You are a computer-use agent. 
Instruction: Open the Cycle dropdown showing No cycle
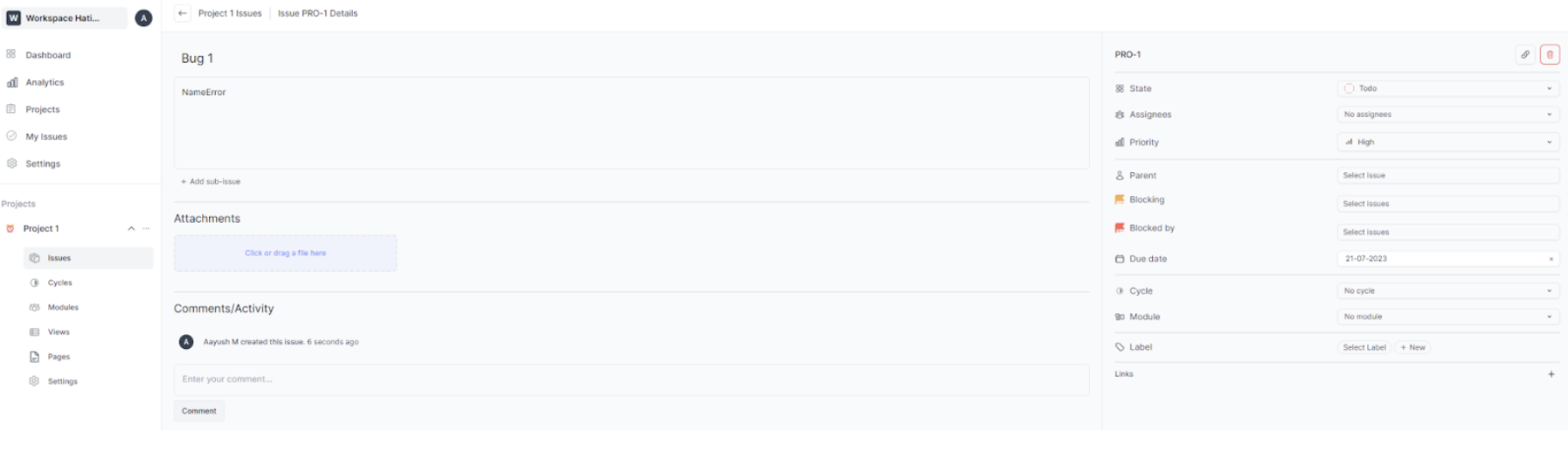pos(1447,290)
